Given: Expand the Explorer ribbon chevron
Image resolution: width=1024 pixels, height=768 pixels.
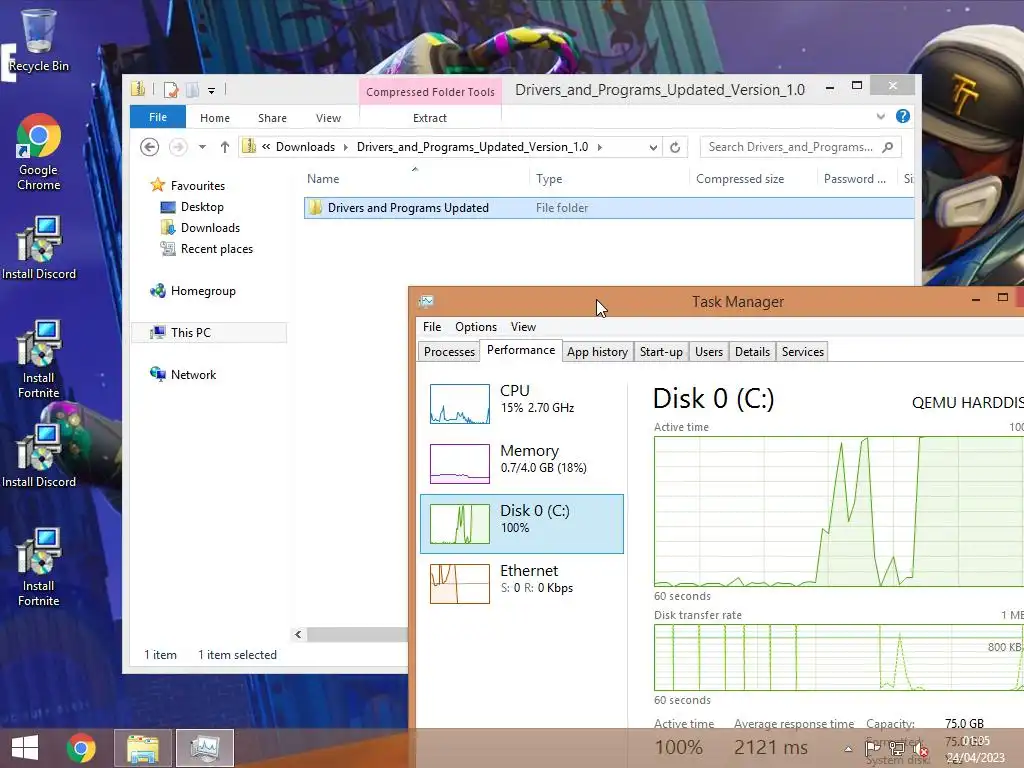Looking at the screenshot, I should tap(881, 116).
